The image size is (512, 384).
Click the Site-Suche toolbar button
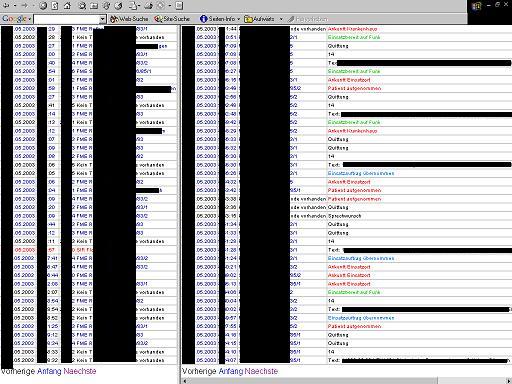tap(172, 19)
